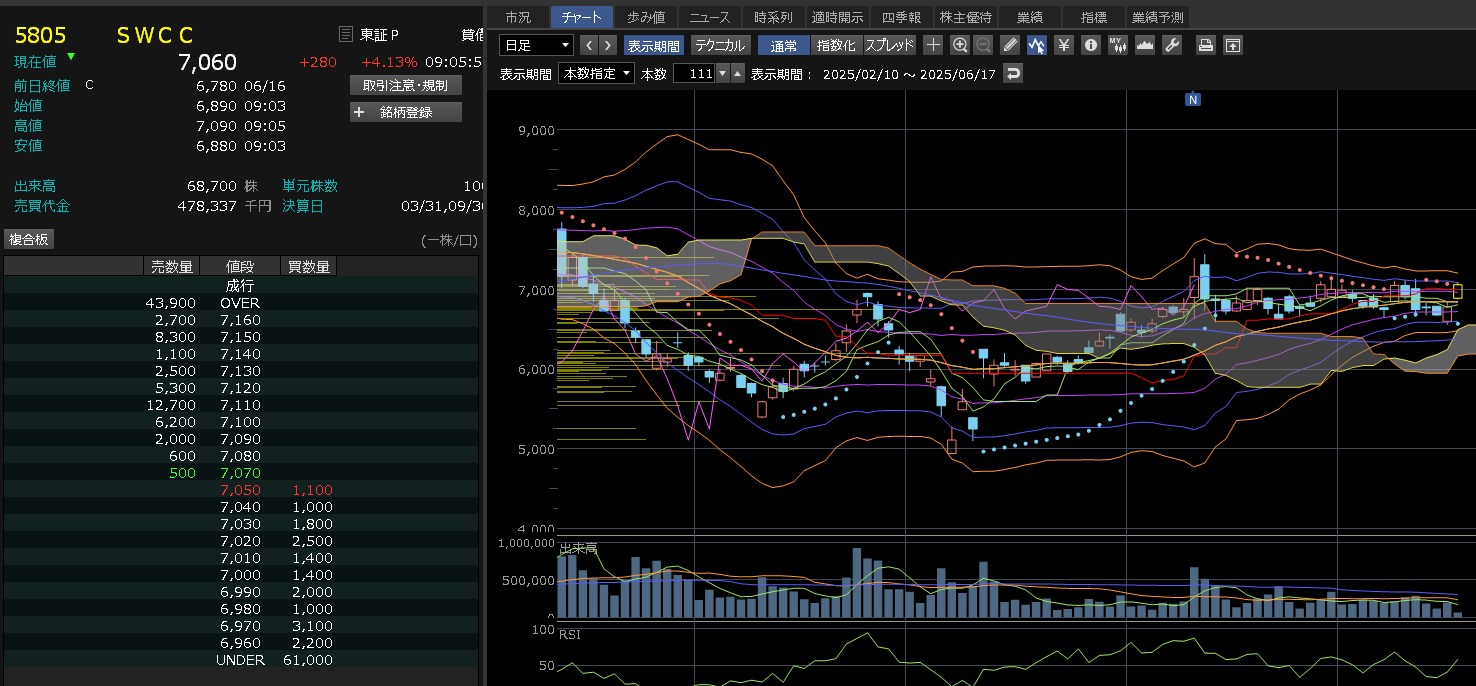Screen dimensions: 1476x686
Task: Toggle the テクニカル button
Action: (719, 45)
